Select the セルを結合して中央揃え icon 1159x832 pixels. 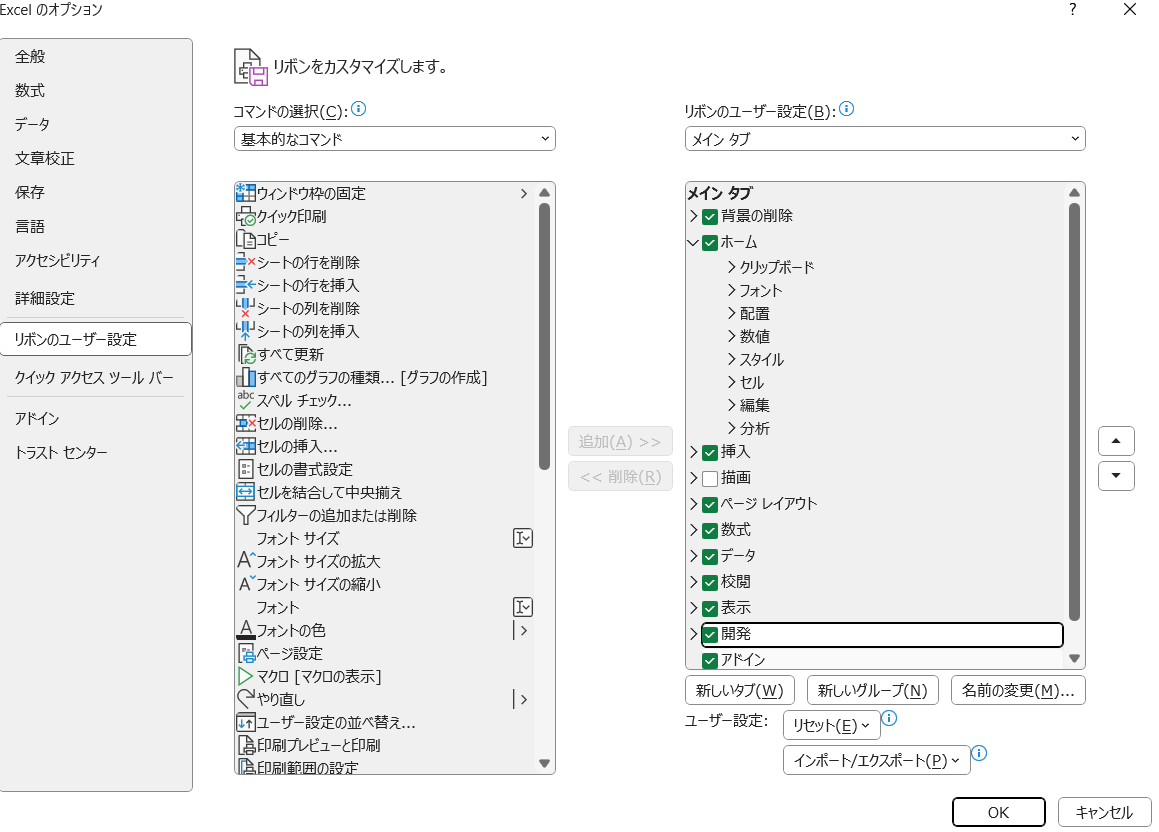[245, 492]
